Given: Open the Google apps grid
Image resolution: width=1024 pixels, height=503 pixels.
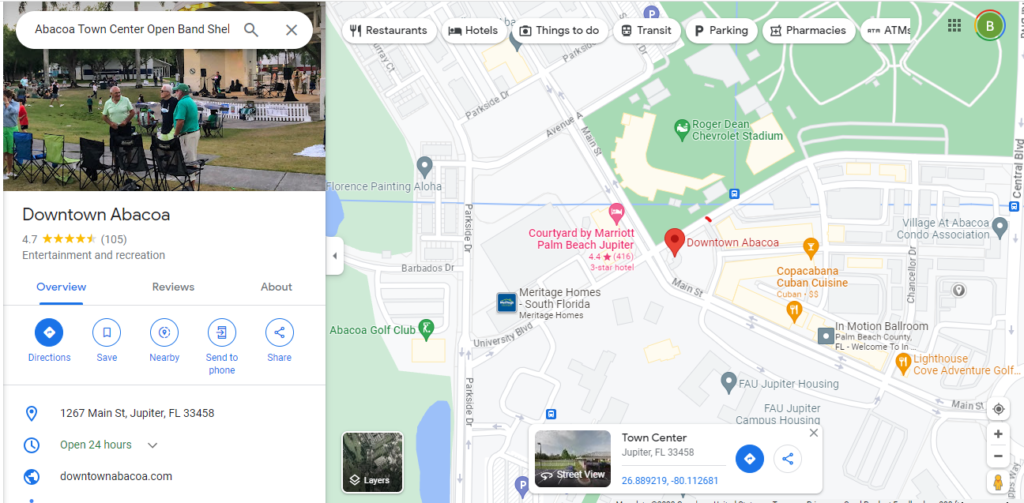Looking at the screenshot, I should [954, 25].
